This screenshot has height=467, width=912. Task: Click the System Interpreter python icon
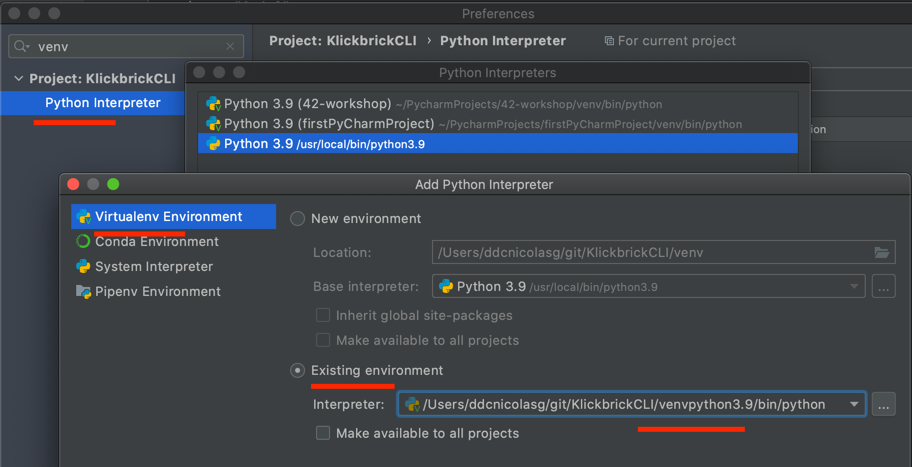pyautogui.click(x=84, y=266)
